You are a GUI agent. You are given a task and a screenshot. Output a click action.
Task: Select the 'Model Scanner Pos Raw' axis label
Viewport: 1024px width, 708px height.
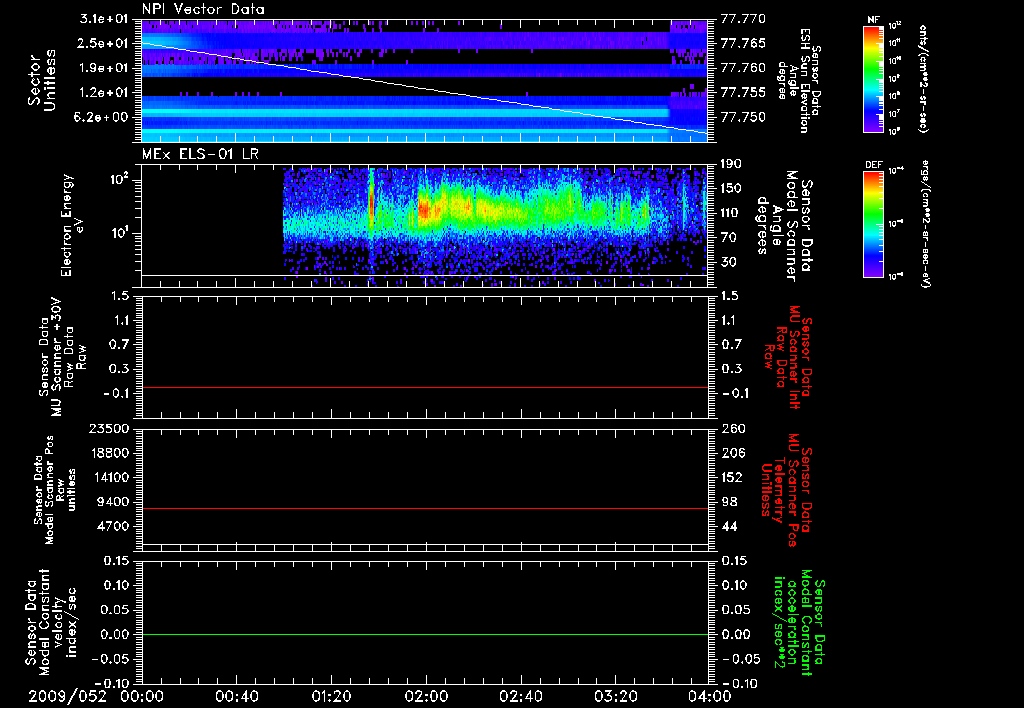point(55,490)
